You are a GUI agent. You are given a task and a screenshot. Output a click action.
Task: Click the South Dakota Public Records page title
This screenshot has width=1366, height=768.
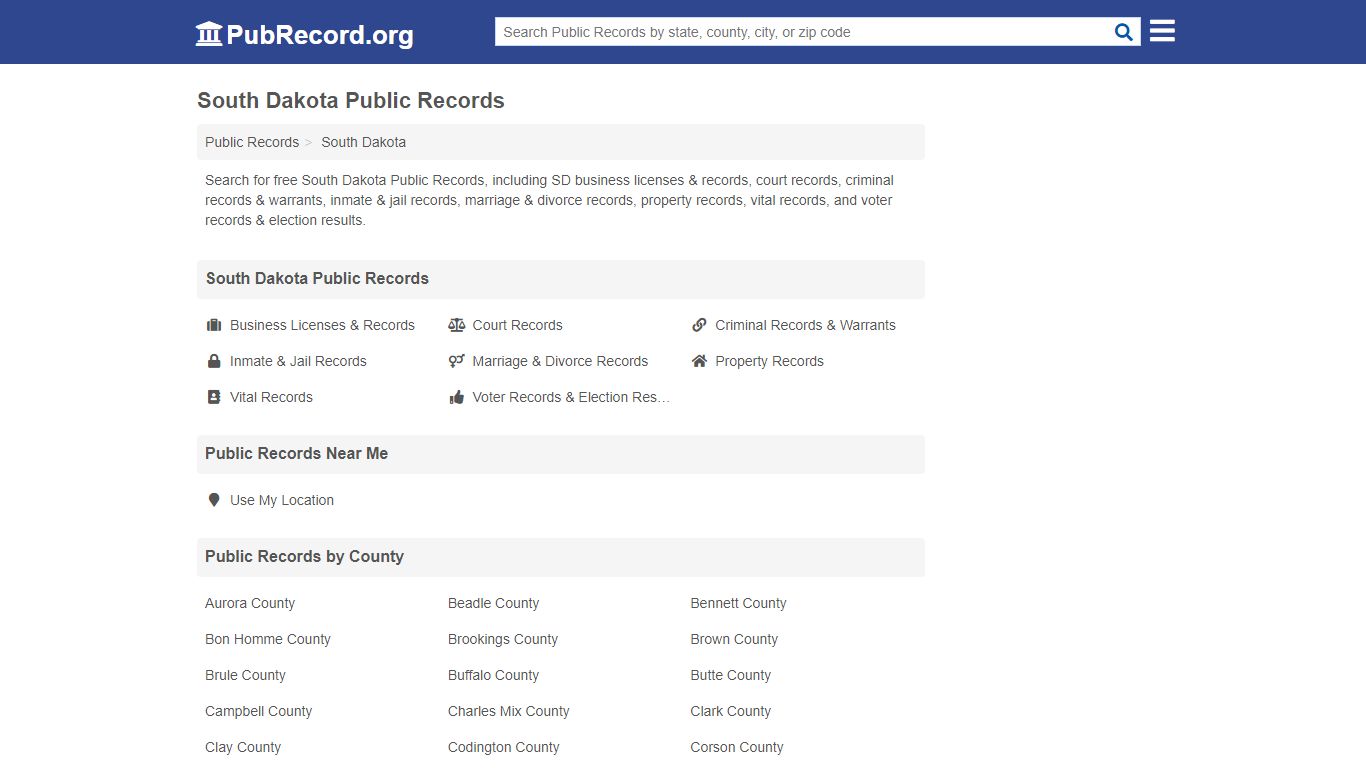pyautogui.click(x=351, y=100)
